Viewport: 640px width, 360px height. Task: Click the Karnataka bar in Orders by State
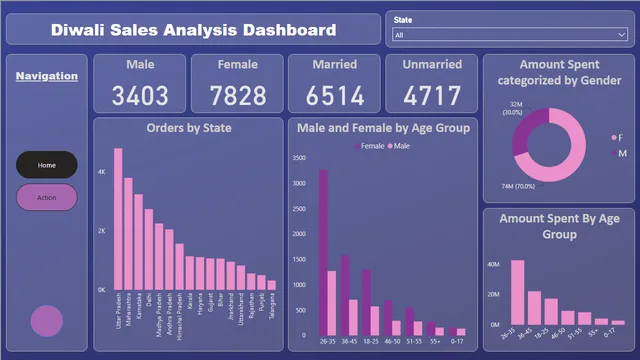pos(138,242)
